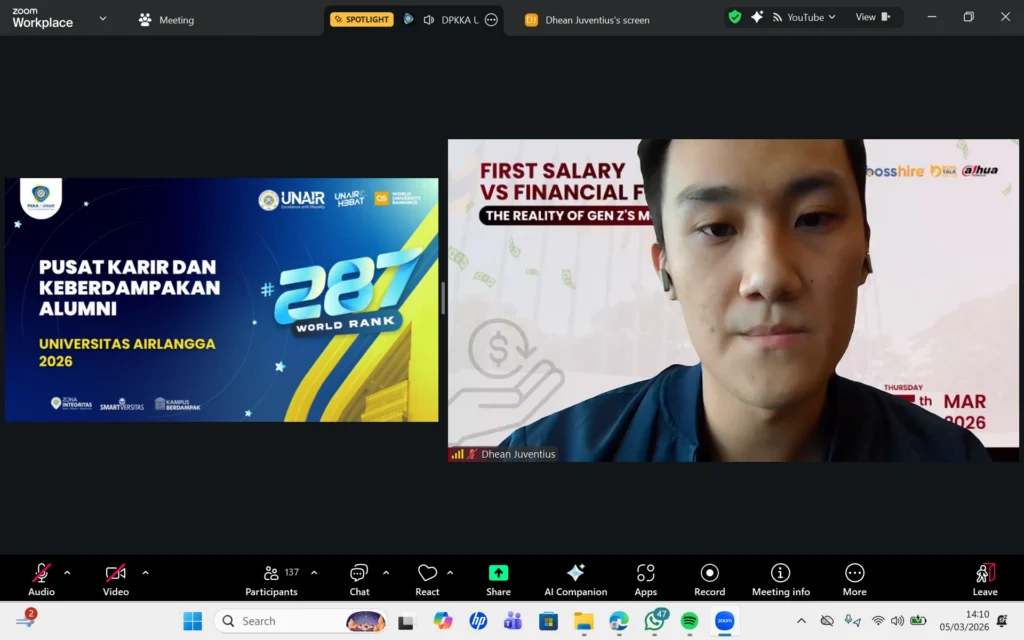Click the volume icon in system tray
Screen dimensions: 1024x640
click(x=897, y=621)
